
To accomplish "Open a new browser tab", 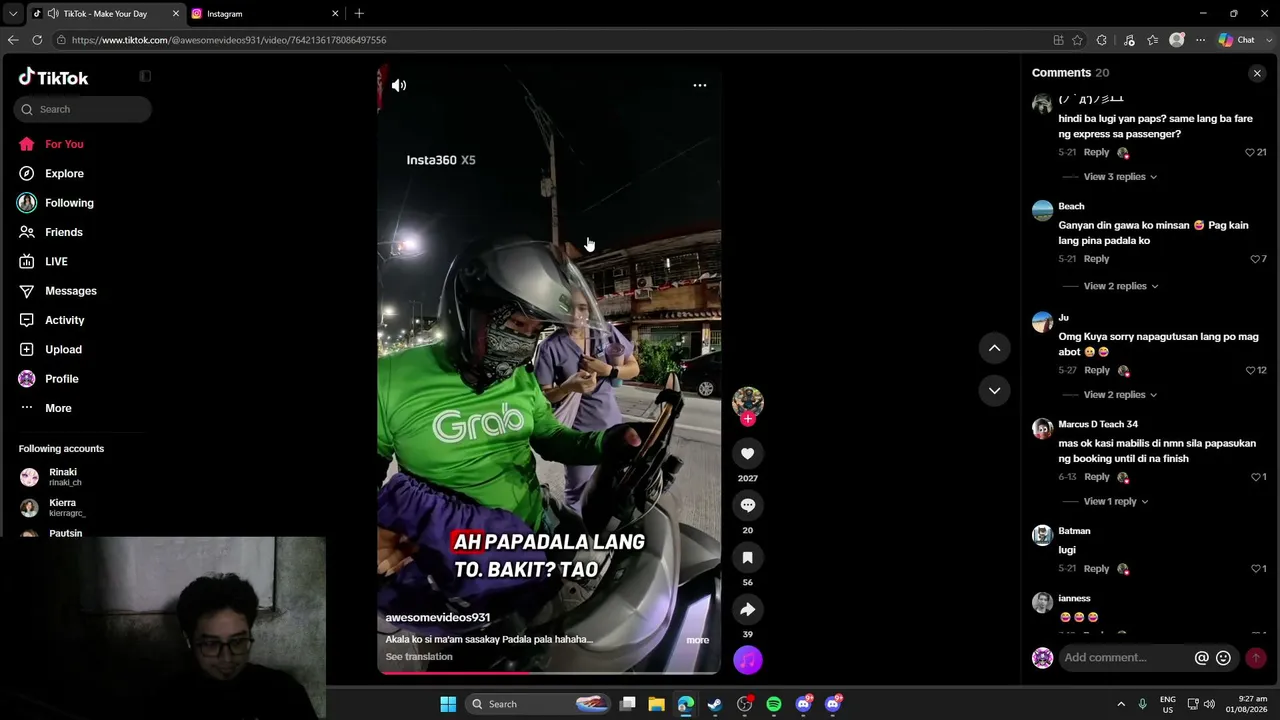I will pyautogui.click(x=359, y=14).
